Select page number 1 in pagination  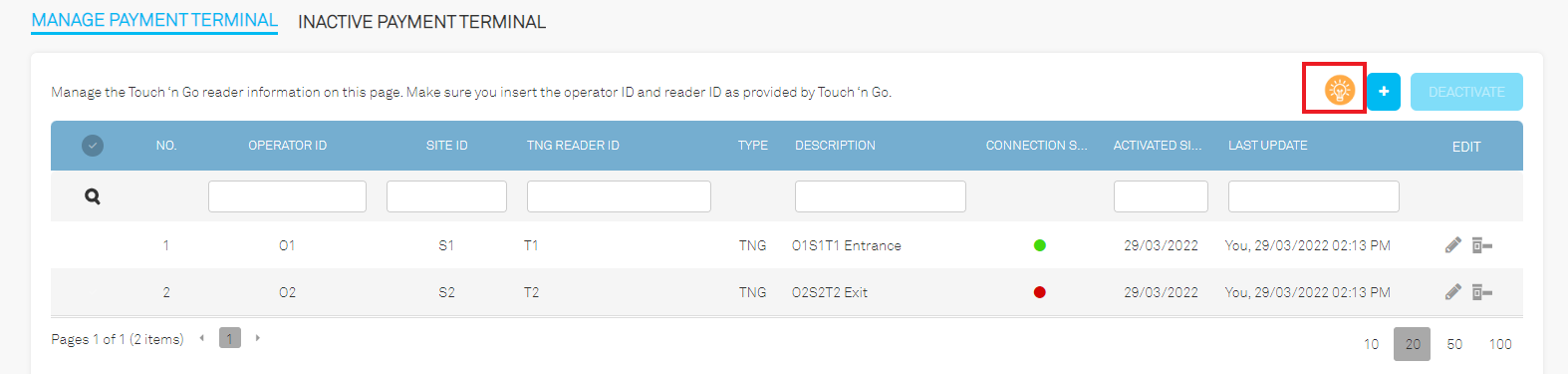tap(229, 338)
